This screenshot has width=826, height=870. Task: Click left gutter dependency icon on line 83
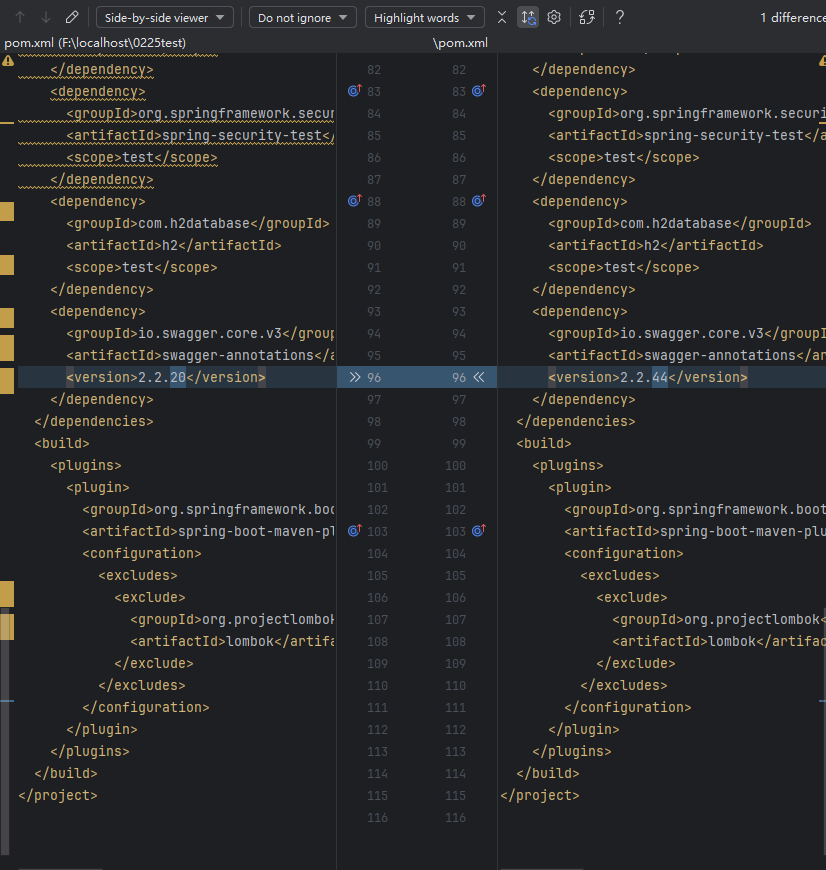pyautogui.click(x=353, y=91)
